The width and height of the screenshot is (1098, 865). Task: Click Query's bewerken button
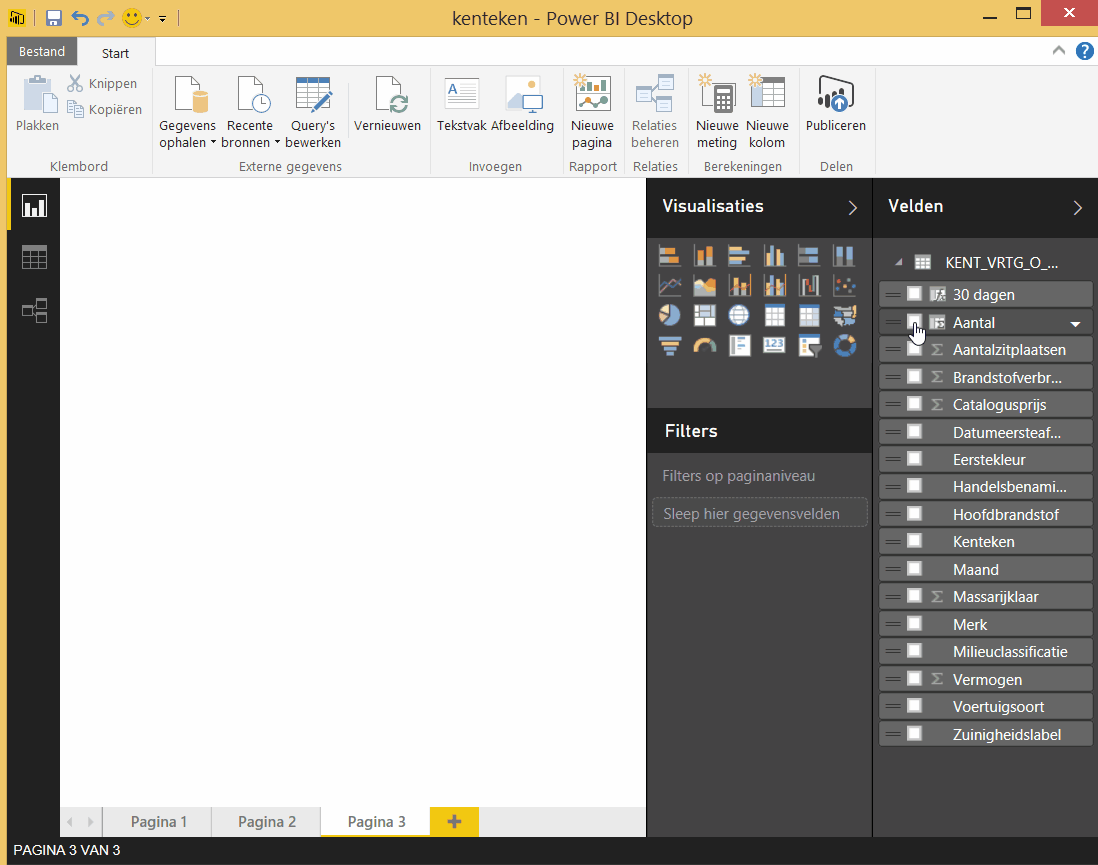click(313, 113)
